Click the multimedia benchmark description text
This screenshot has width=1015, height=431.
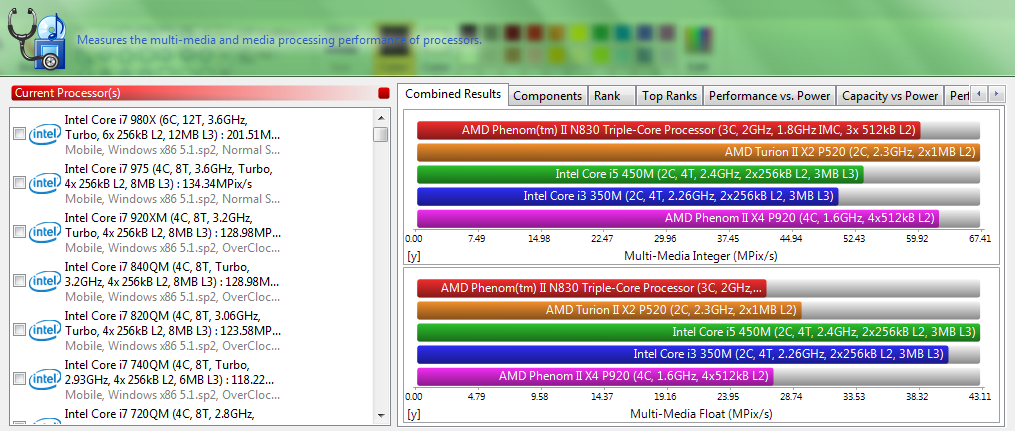tap(279, 40)
